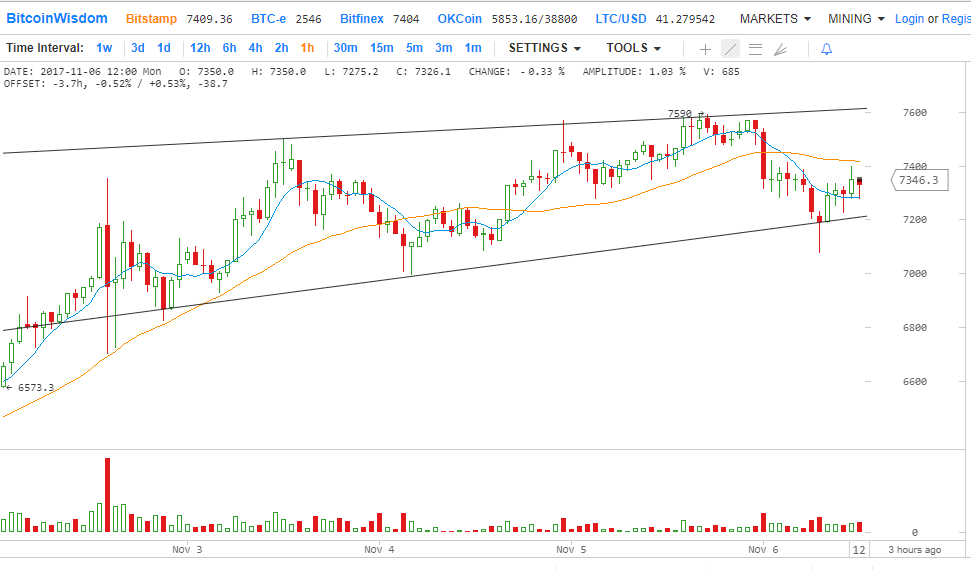The width and height of the screenshot is (971, 569).
Task: Expand the TOOLS dropdown menu
Action: pyautogui.click(x=633, y=48)
